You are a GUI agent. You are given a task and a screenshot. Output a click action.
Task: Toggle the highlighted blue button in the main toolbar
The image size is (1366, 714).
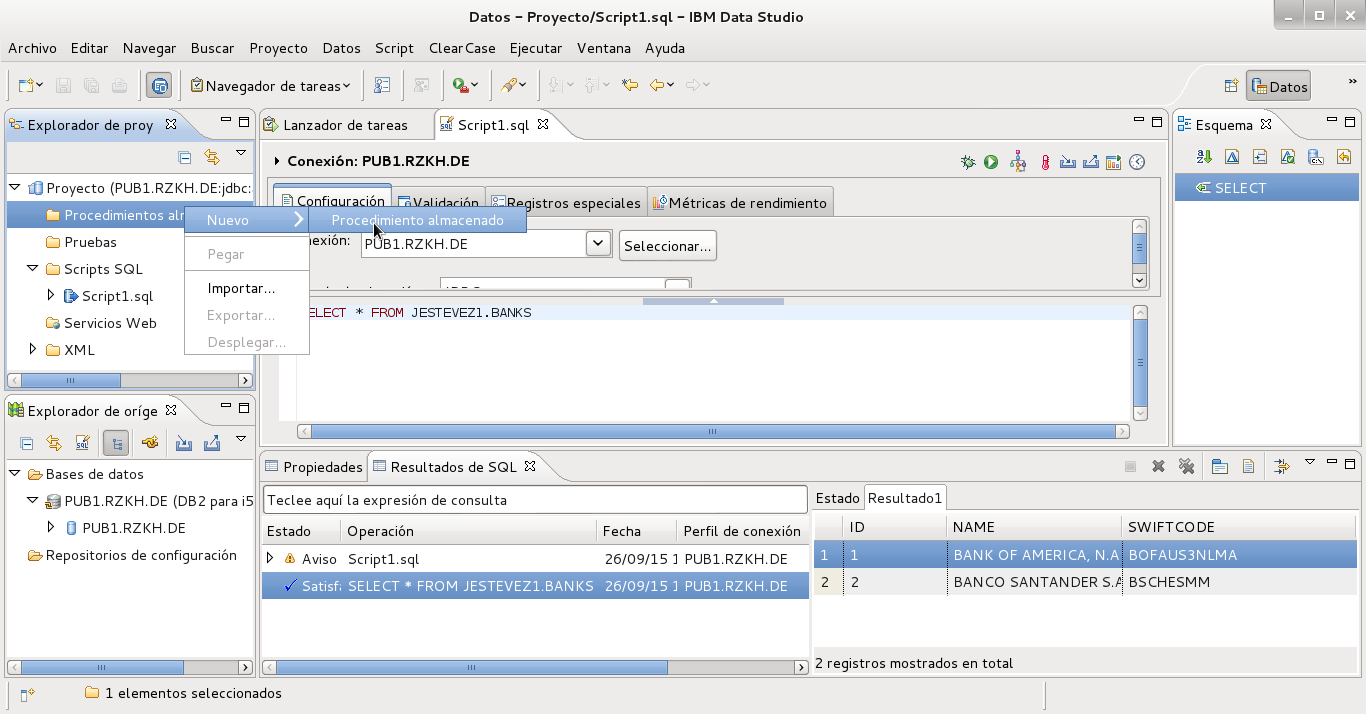[x=159, y=86]
